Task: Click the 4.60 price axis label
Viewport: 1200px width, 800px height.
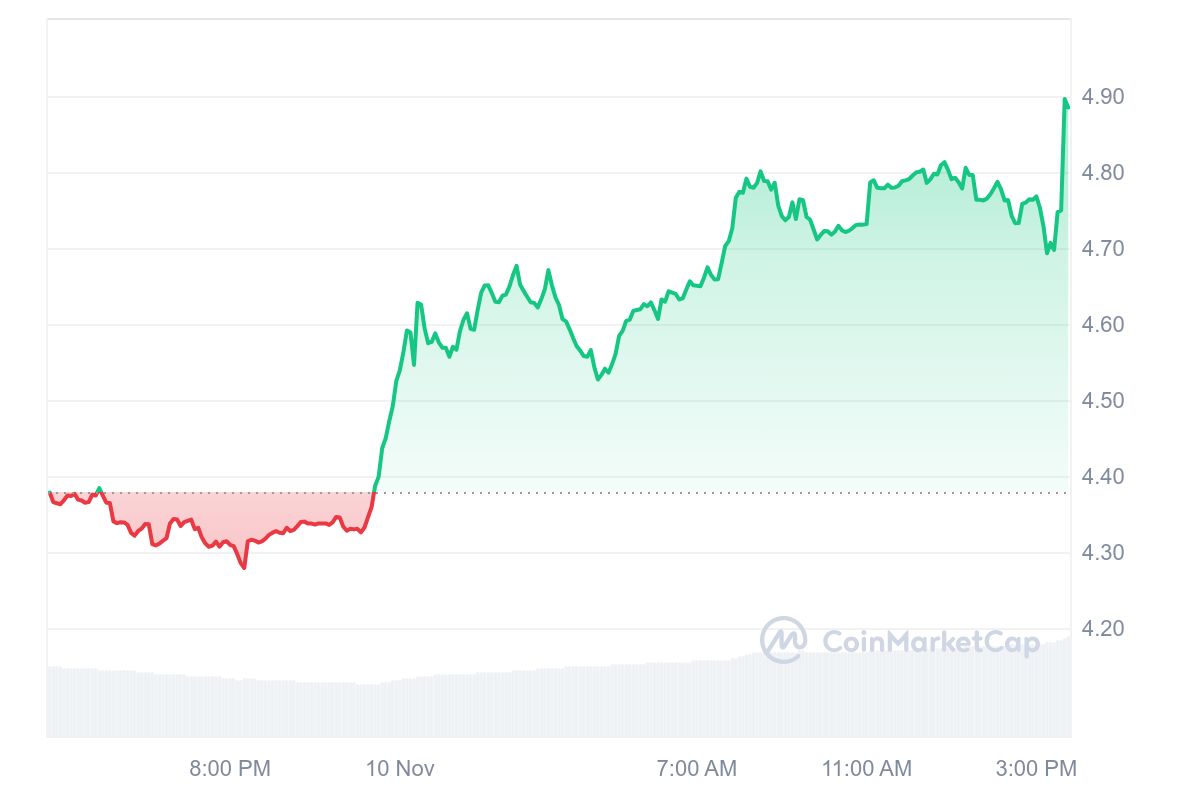Action: pyautogui.click(x=1104, y=325)
